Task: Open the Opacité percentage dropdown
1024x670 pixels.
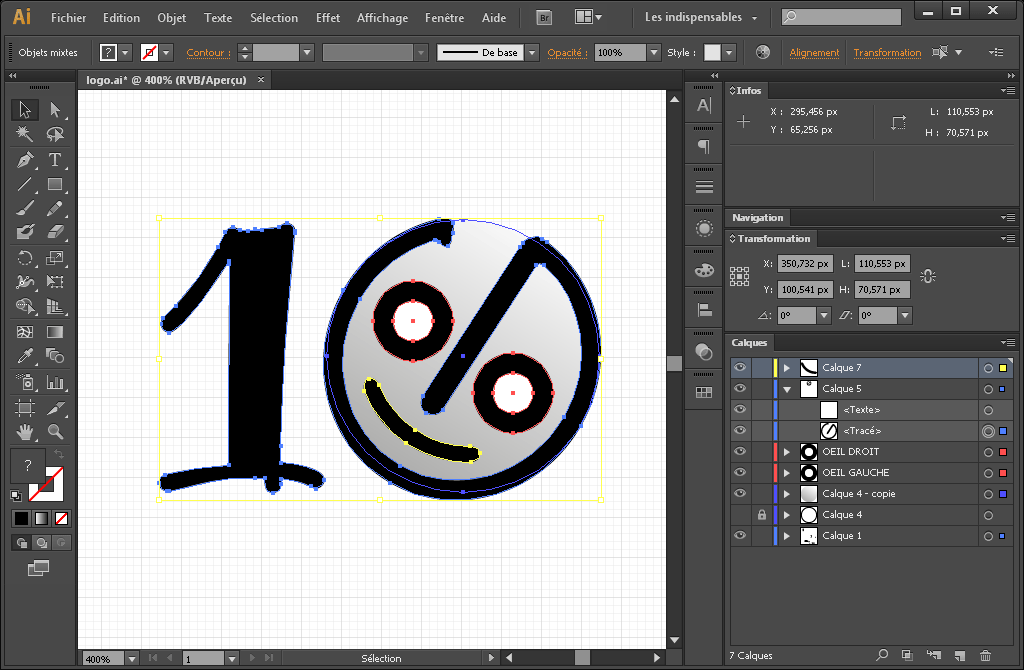Action: point(654,53)
